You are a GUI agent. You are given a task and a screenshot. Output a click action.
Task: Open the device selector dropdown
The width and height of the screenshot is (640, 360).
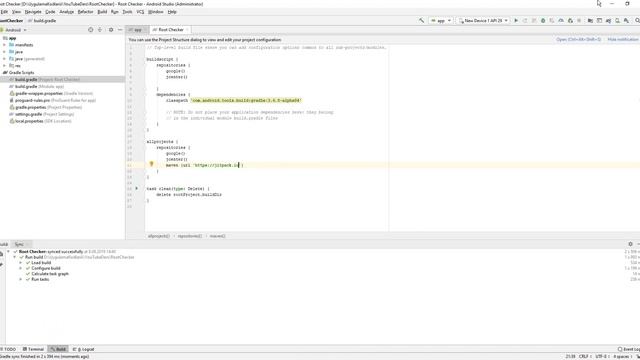[484, 20]
